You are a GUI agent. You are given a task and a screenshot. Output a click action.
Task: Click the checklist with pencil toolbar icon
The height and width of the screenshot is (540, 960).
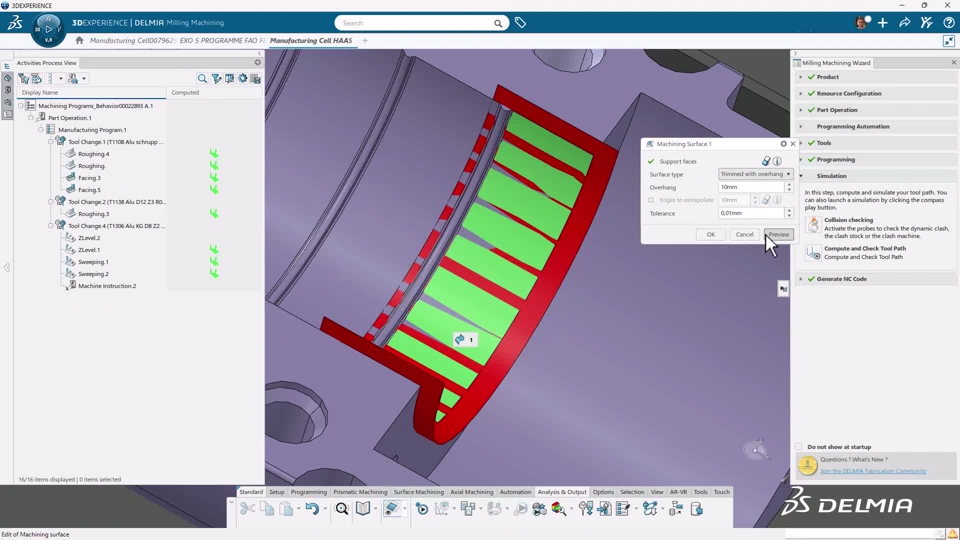(623, 509)
